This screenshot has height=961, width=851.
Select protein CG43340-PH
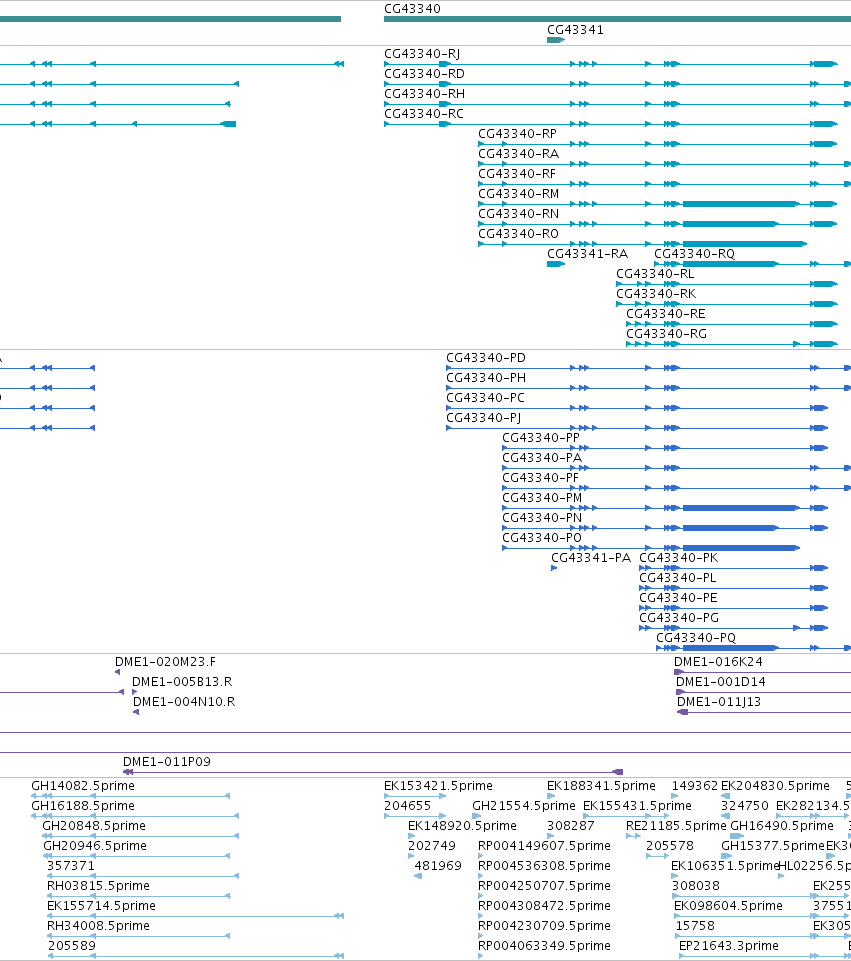pyautogui.click(x=485, y=378)
